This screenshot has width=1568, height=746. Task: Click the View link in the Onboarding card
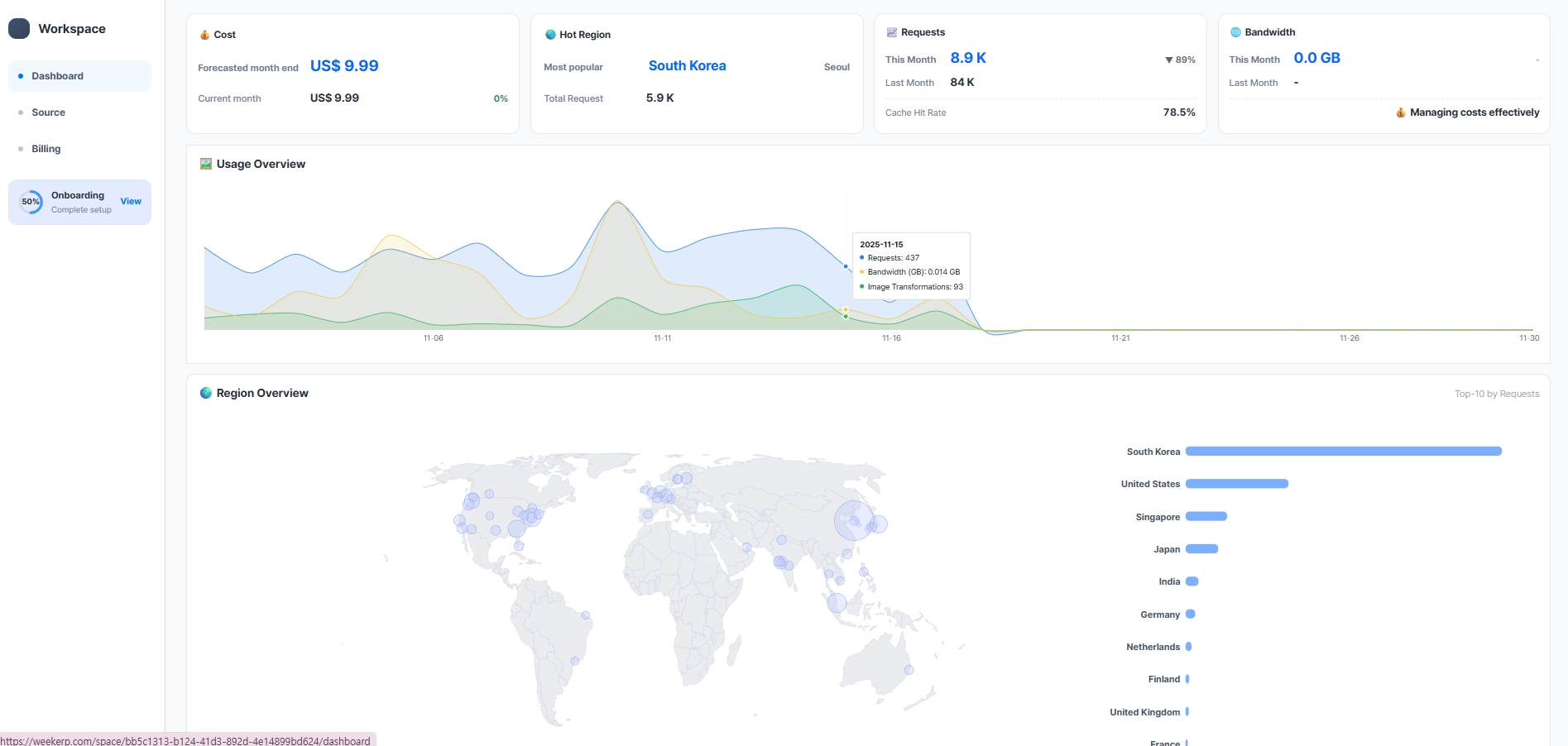pyautogui.click(x=131, y=201)
